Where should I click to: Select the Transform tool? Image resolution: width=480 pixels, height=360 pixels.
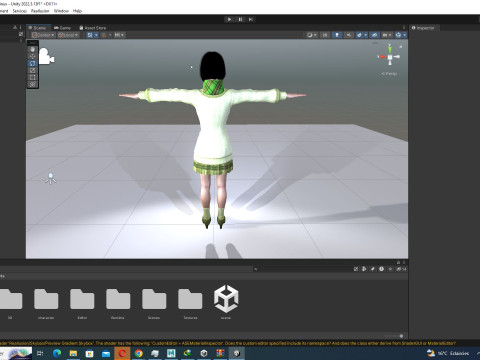33,84
